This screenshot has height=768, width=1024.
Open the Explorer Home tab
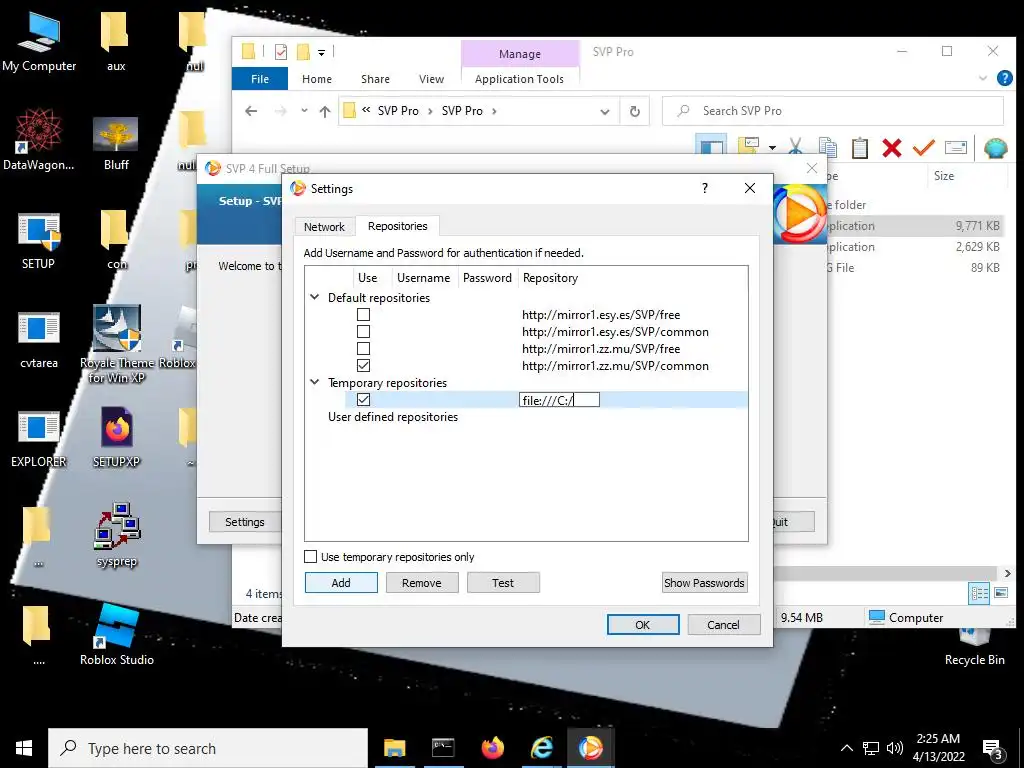317,79
